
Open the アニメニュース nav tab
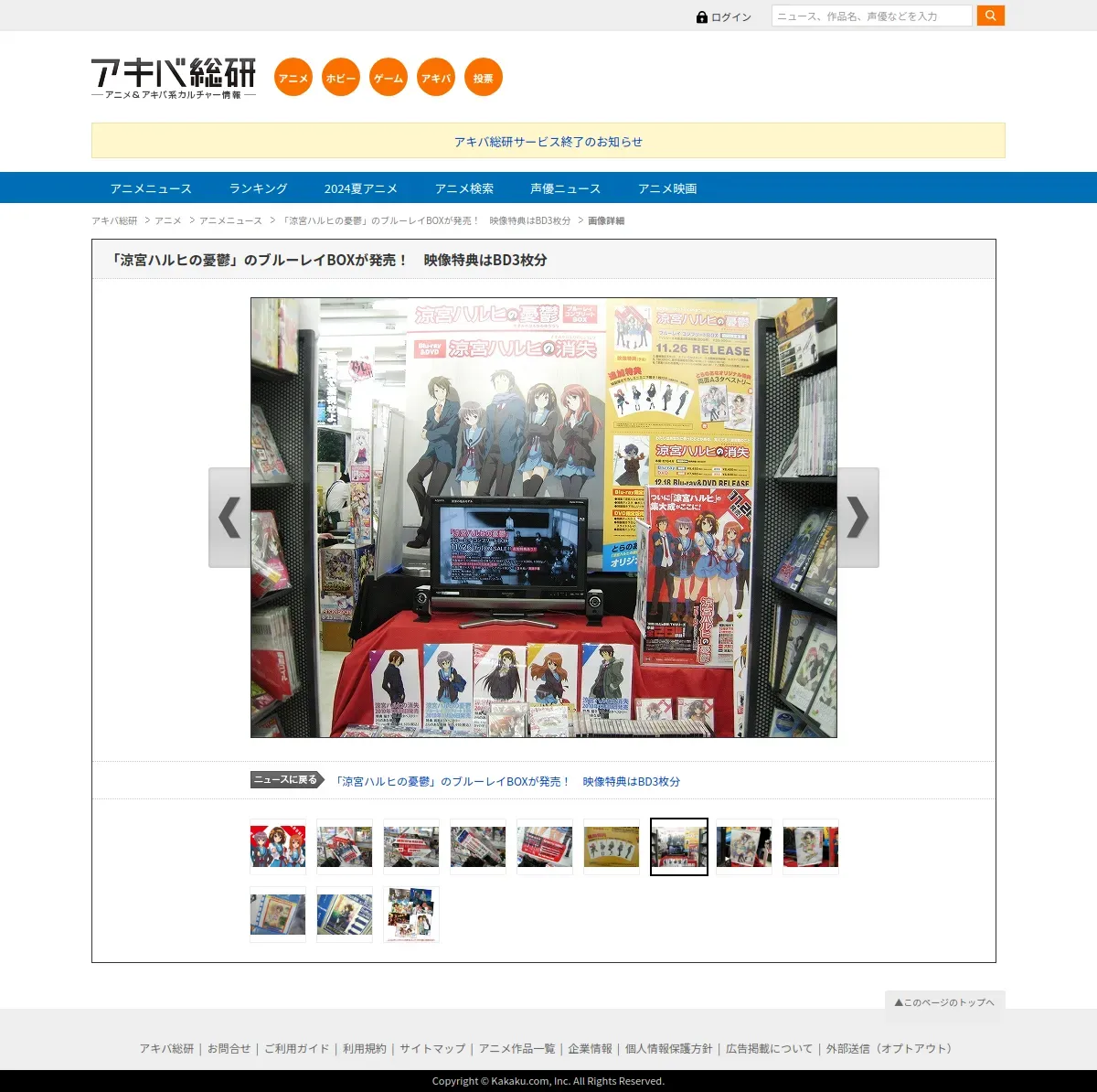151,188
